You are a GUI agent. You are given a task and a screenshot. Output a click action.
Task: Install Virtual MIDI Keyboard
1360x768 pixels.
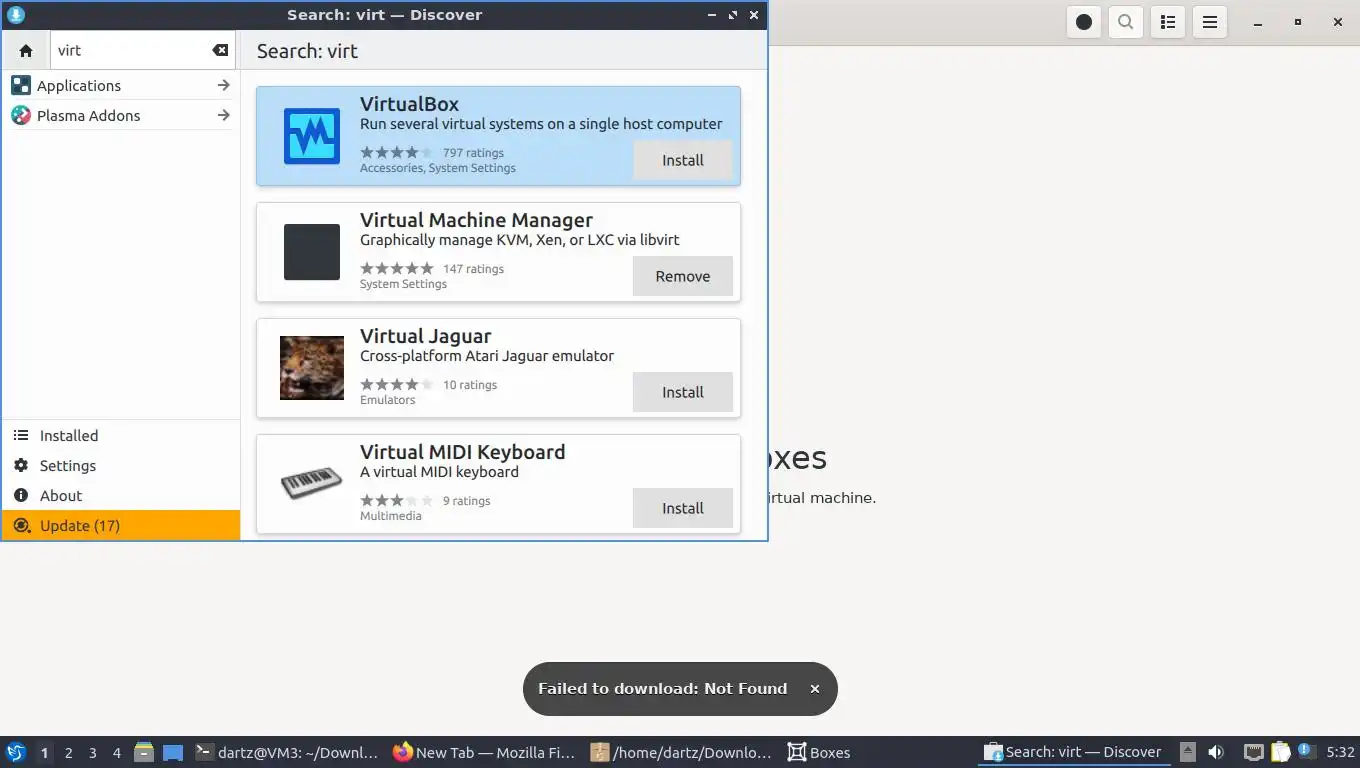click(x=683, y=508)
